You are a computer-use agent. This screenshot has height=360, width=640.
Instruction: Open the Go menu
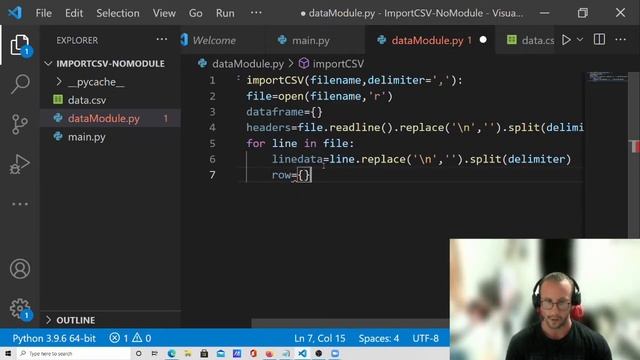point(196,13)
